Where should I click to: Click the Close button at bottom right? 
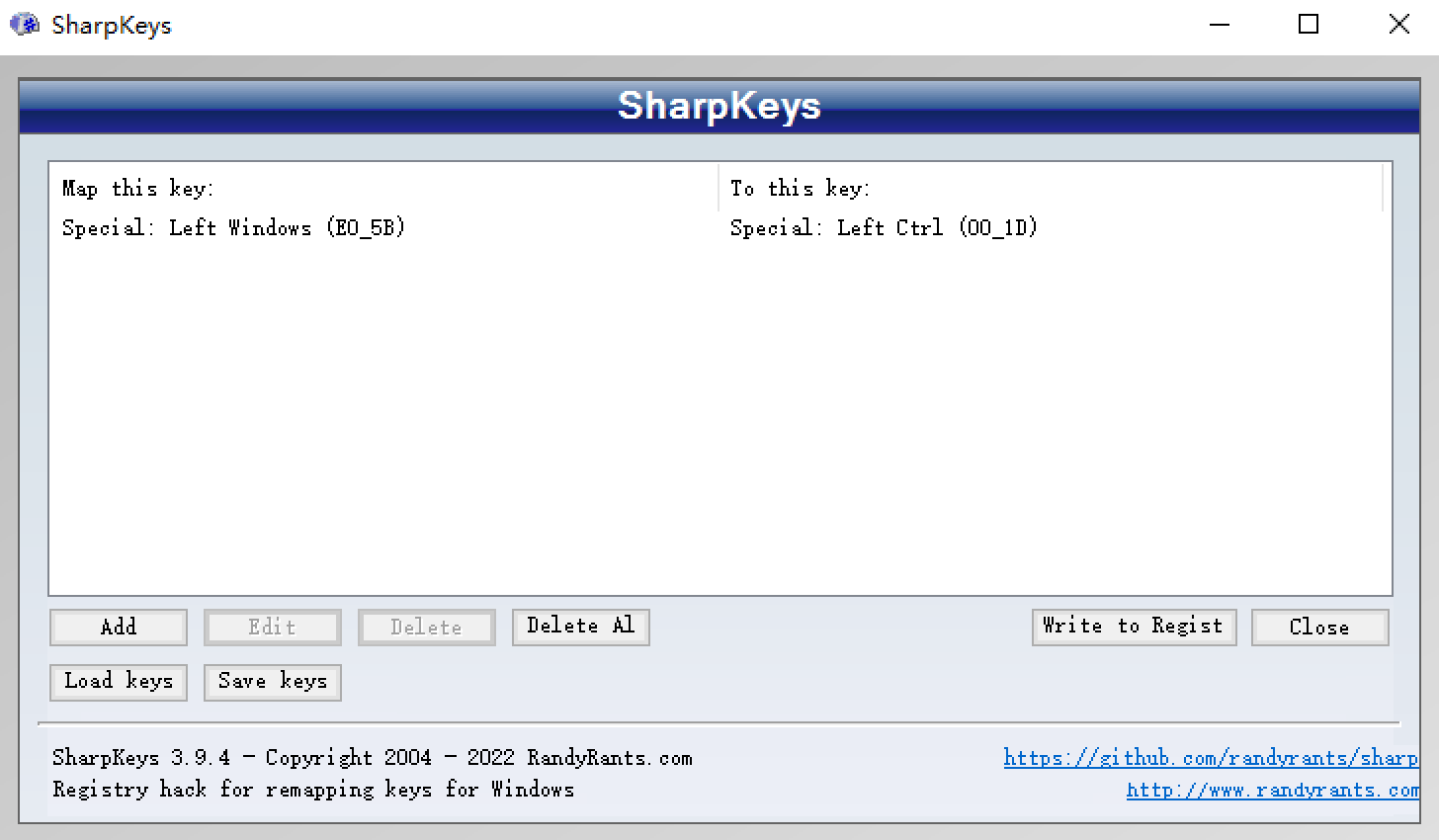pyautogui.click(x=1319, y=627)
